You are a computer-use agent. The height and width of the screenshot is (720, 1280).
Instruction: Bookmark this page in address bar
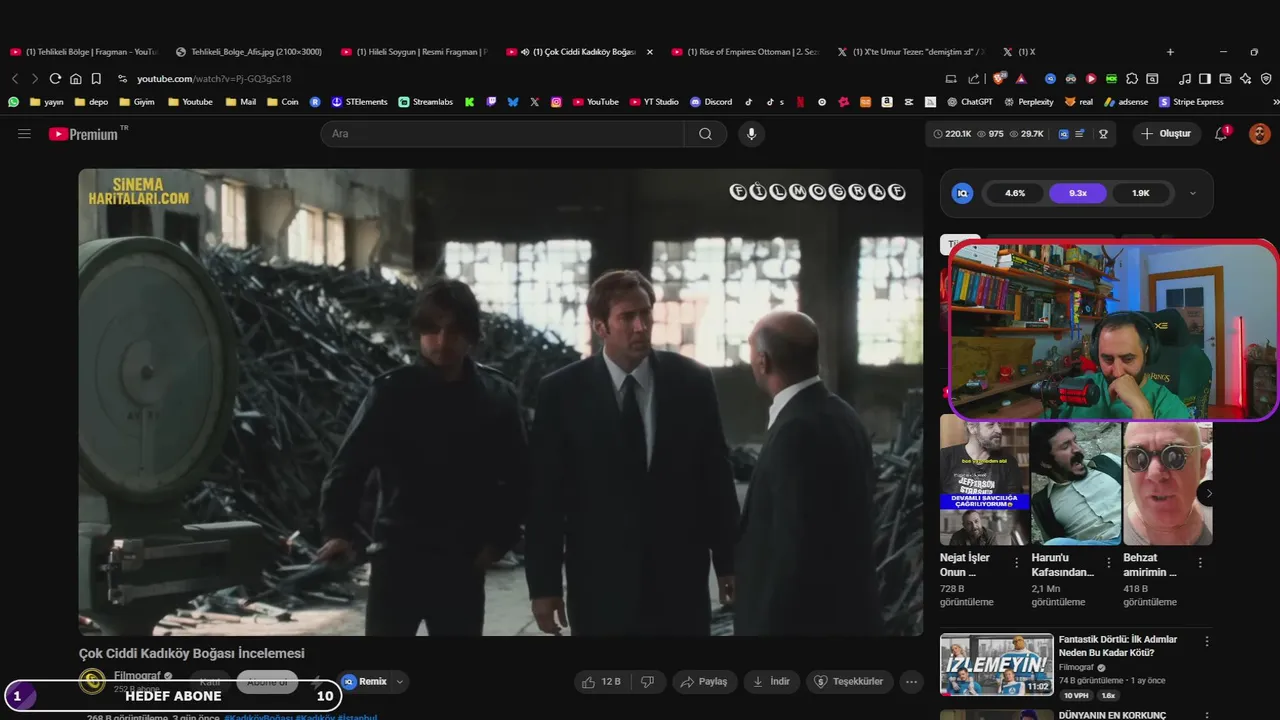point(96,79)
